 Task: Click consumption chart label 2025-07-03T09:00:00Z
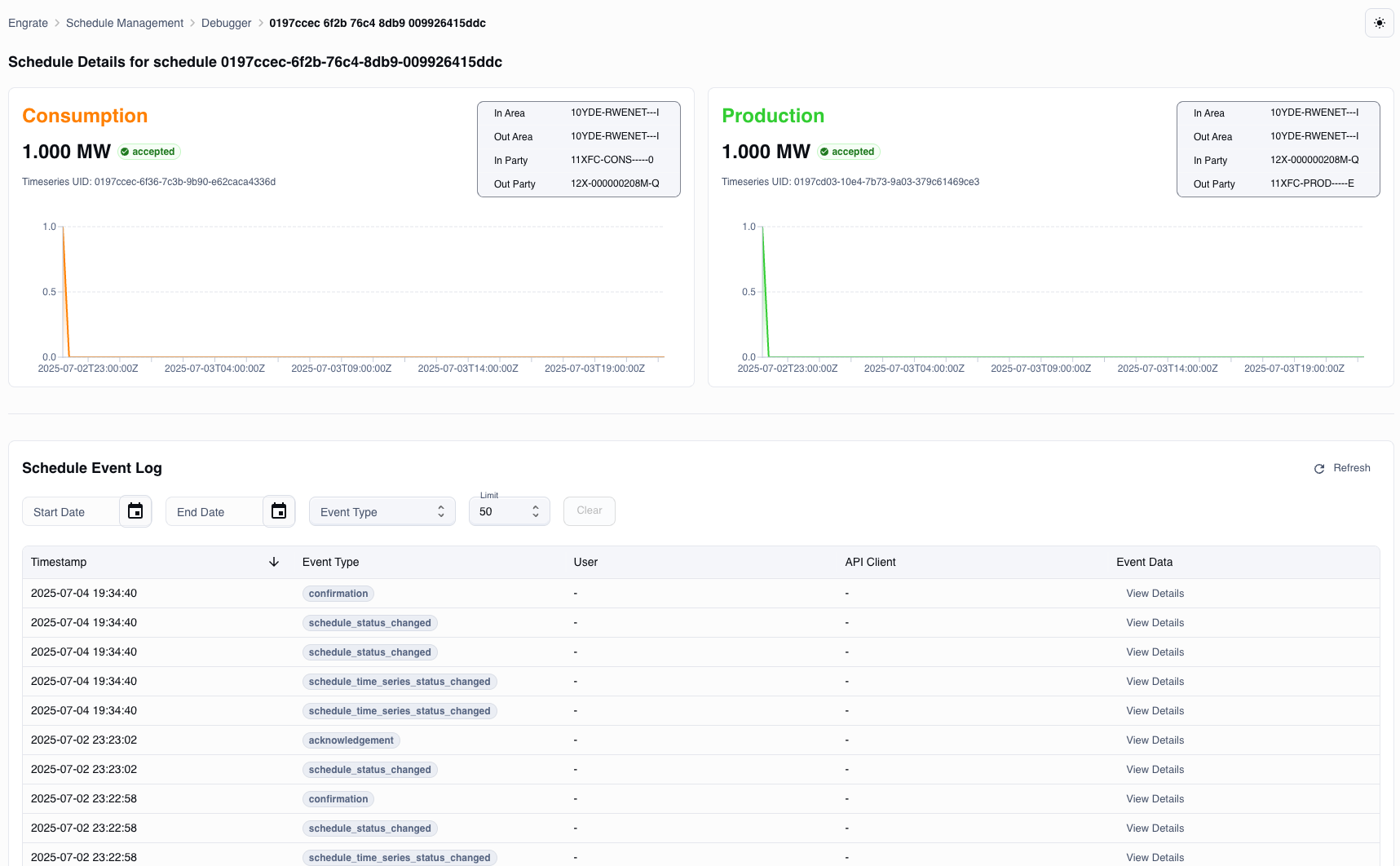[x=341, y=369]
